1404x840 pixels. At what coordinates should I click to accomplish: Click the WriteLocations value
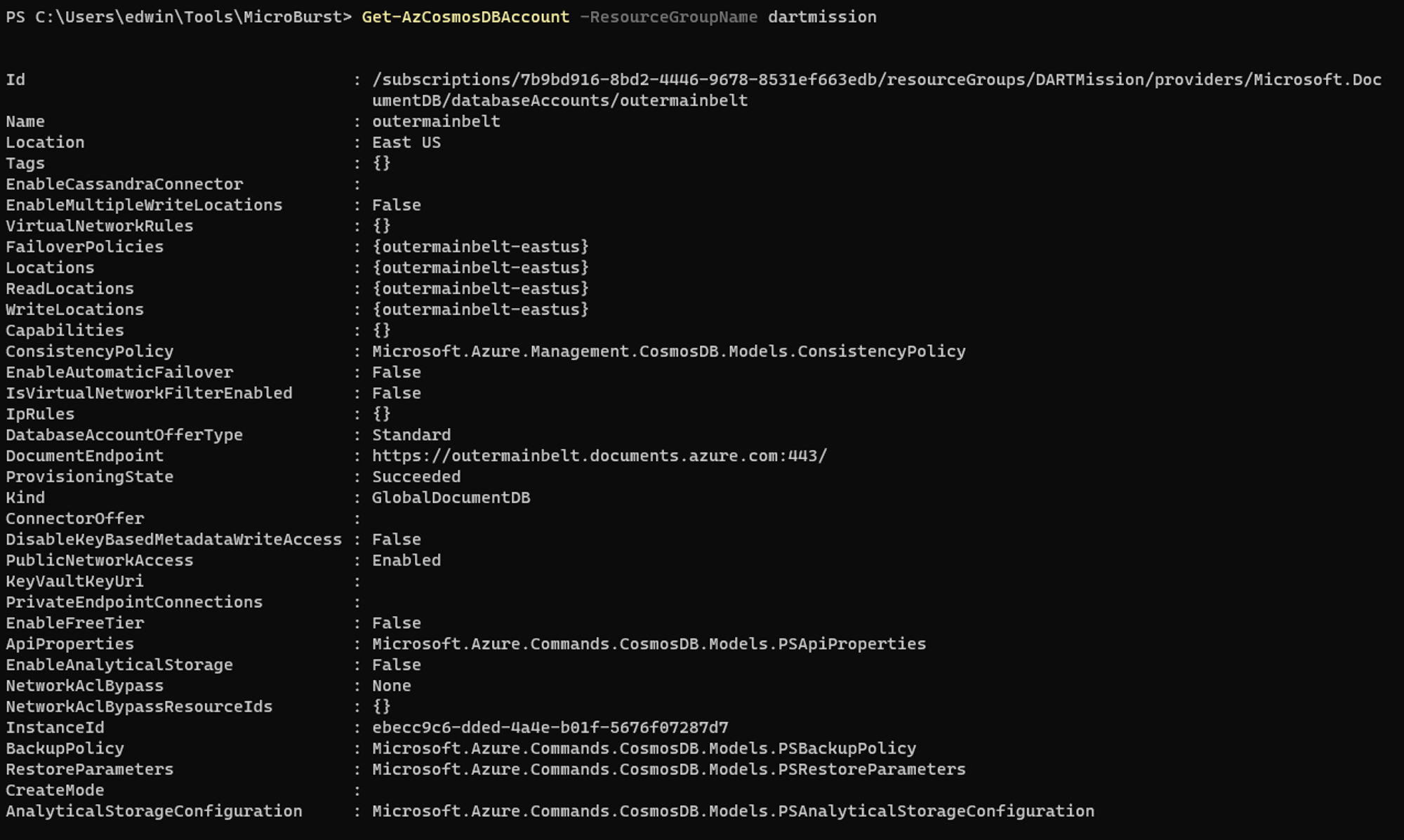pyautogui.click(x=480, y=309)
